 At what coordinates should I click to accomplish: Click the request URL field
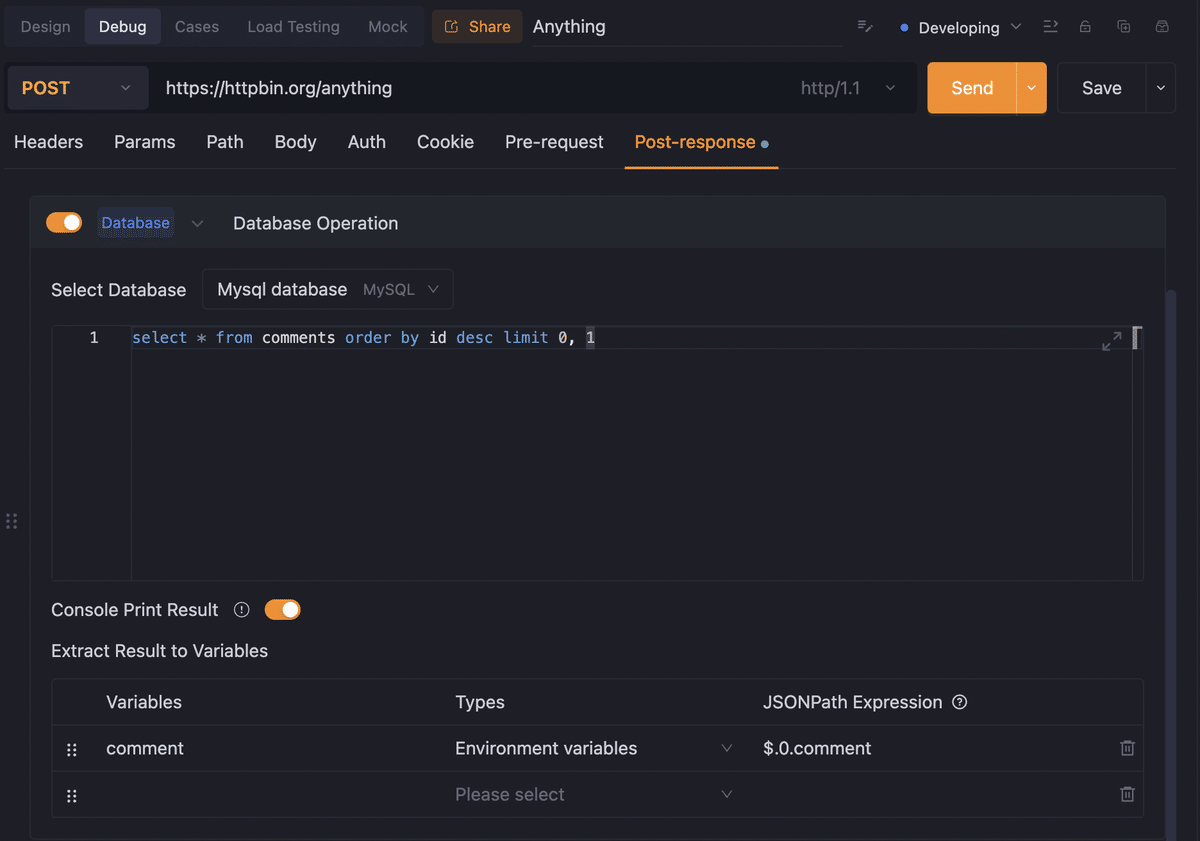[470, 88]
